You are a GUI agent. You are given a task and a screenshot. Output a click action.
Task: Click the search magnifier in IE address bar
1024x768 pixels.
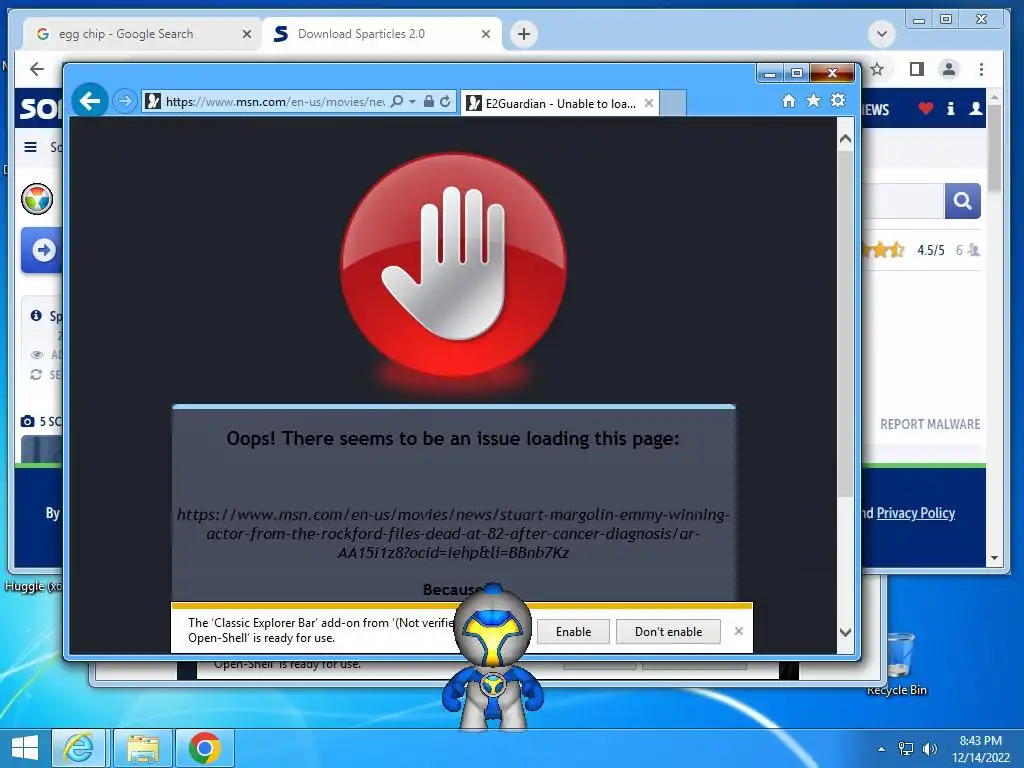tap(396, 101)
